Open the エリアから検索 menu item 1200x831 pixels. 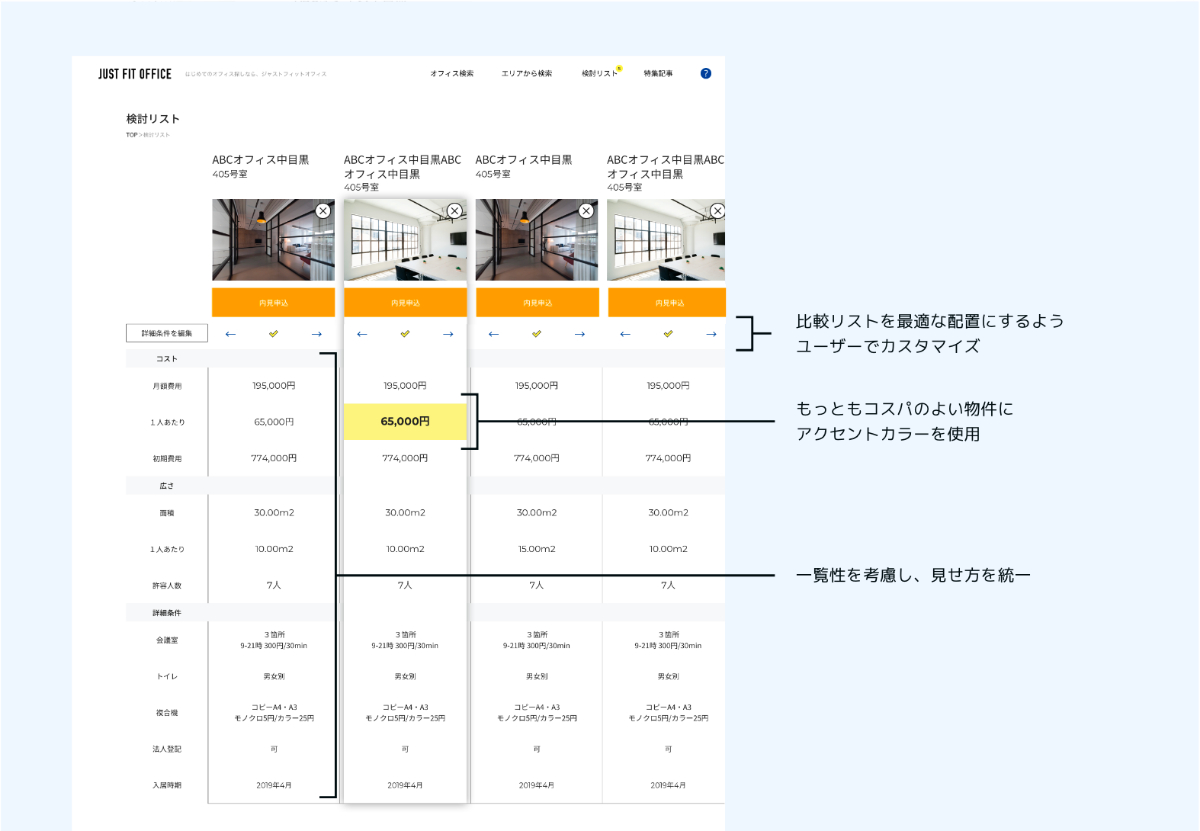click(x=527, y=74)
